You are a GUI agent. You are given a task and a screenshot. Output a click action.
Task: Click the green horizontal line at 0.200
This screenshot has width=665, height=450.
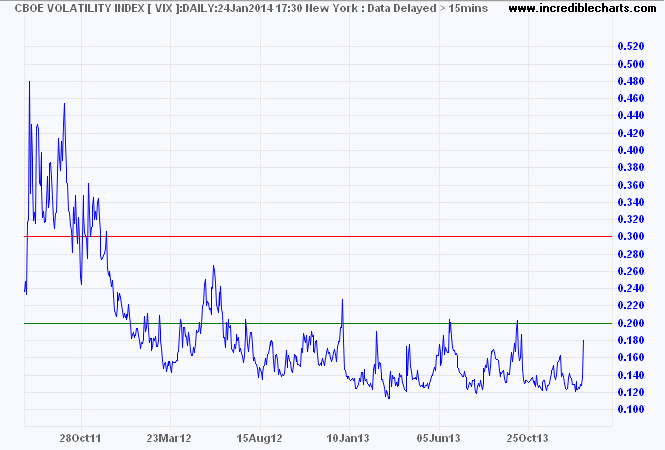[x=318, y=323]
